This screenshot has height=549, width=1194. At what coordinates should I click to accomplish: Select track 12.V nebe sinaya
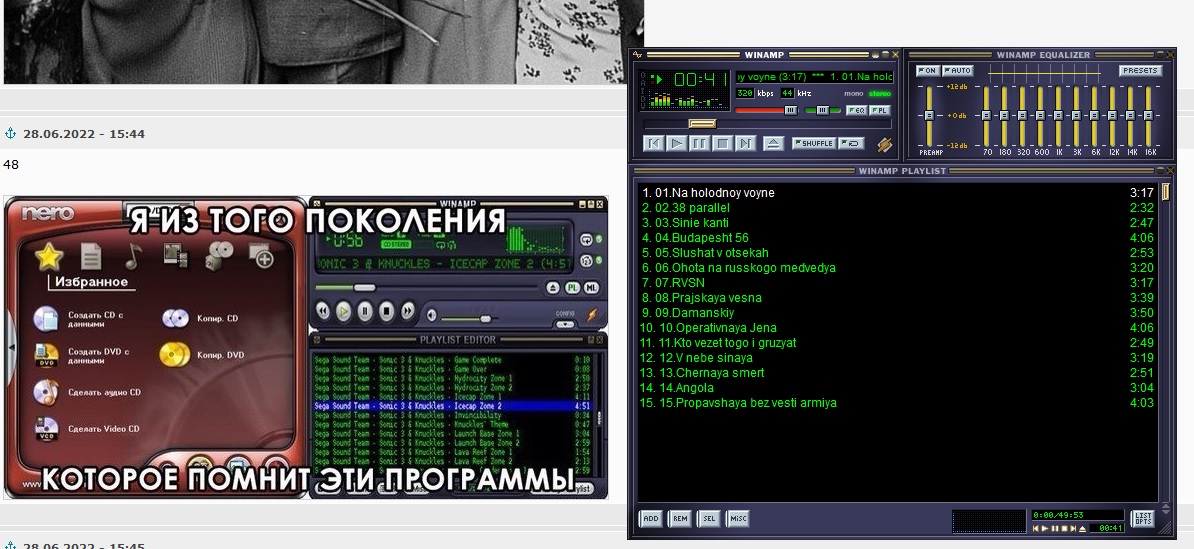(898, 358)
